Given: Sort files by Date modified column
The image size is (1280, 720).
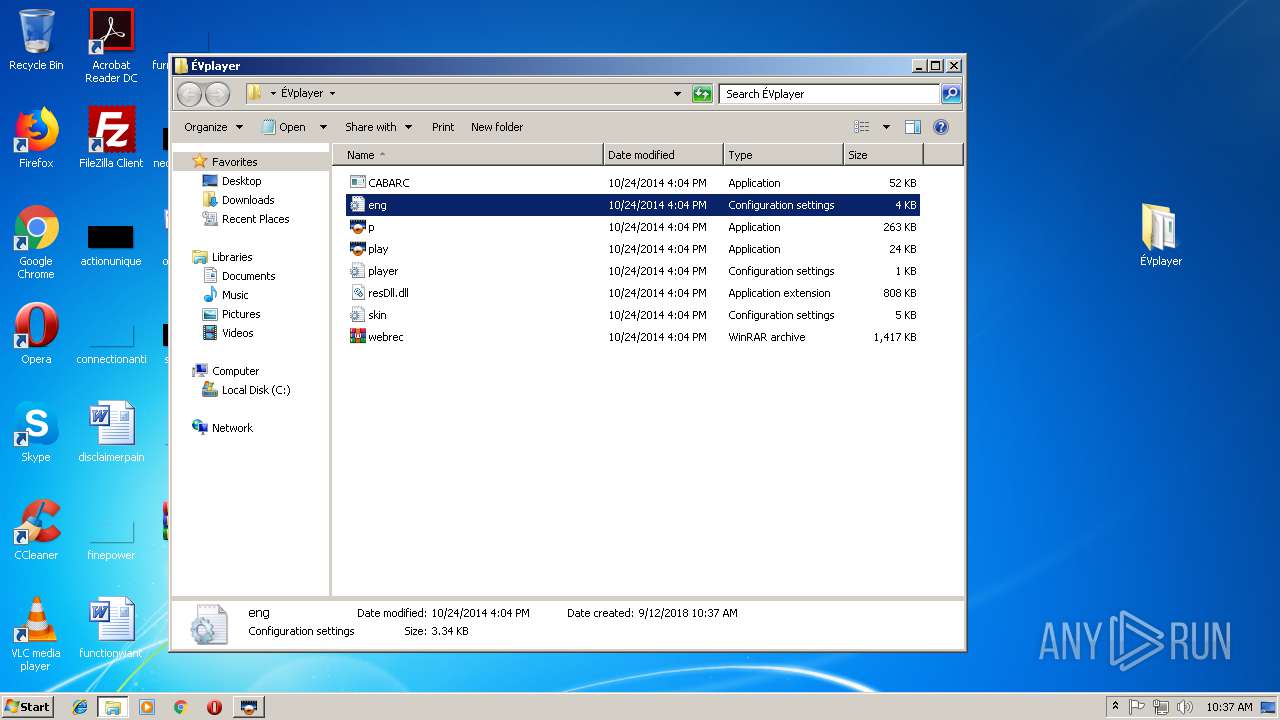Looking at the screenshot, I should pos(663,155).
